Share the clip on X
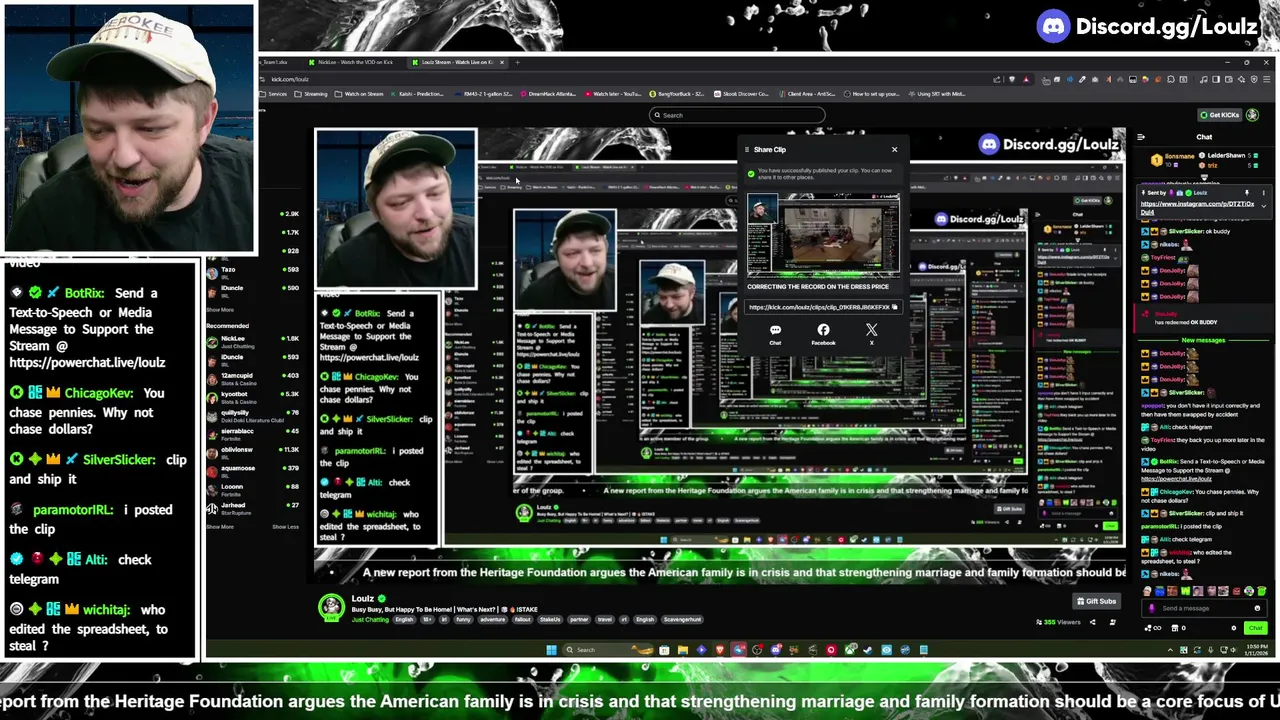Screen dimensions: 1280x720 tap(871, 334)
